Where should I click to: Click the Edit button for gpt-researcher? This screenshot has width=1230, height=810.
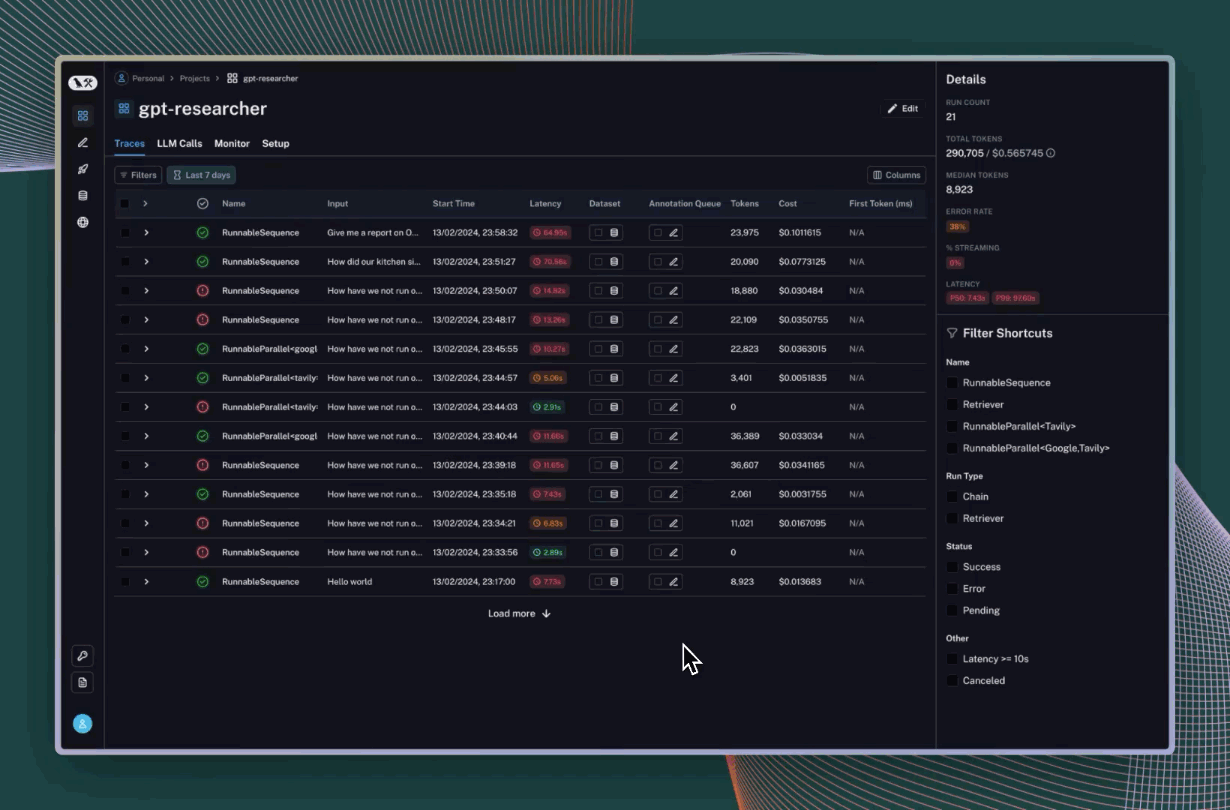(x=902, y=109)
